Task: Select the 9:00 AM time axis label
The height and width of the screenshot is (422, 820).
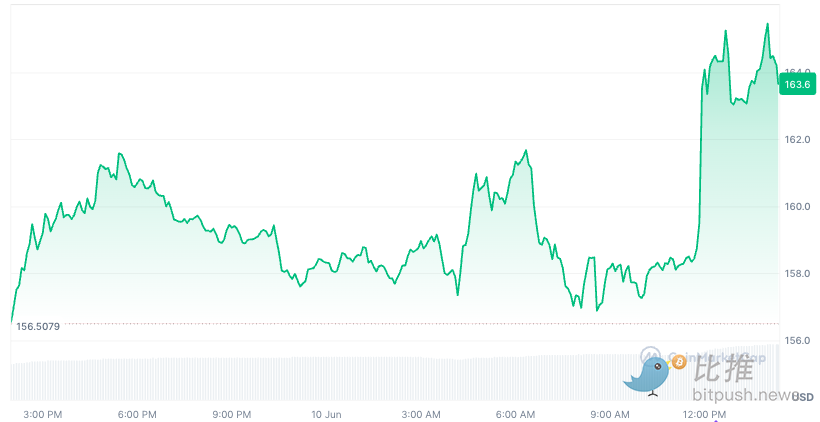Action: pyautogui.click(x=609, y=414)
